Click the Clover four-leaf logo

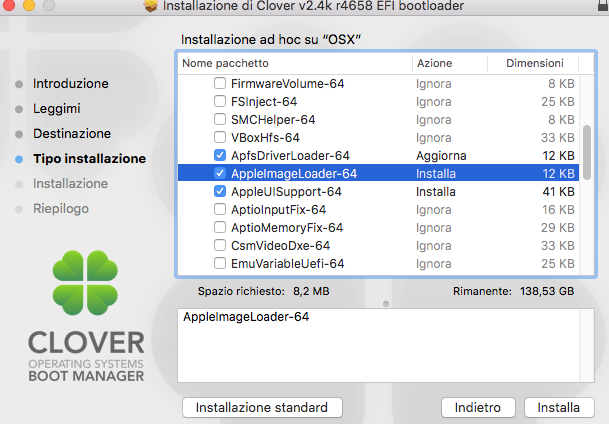click(85, 283)
